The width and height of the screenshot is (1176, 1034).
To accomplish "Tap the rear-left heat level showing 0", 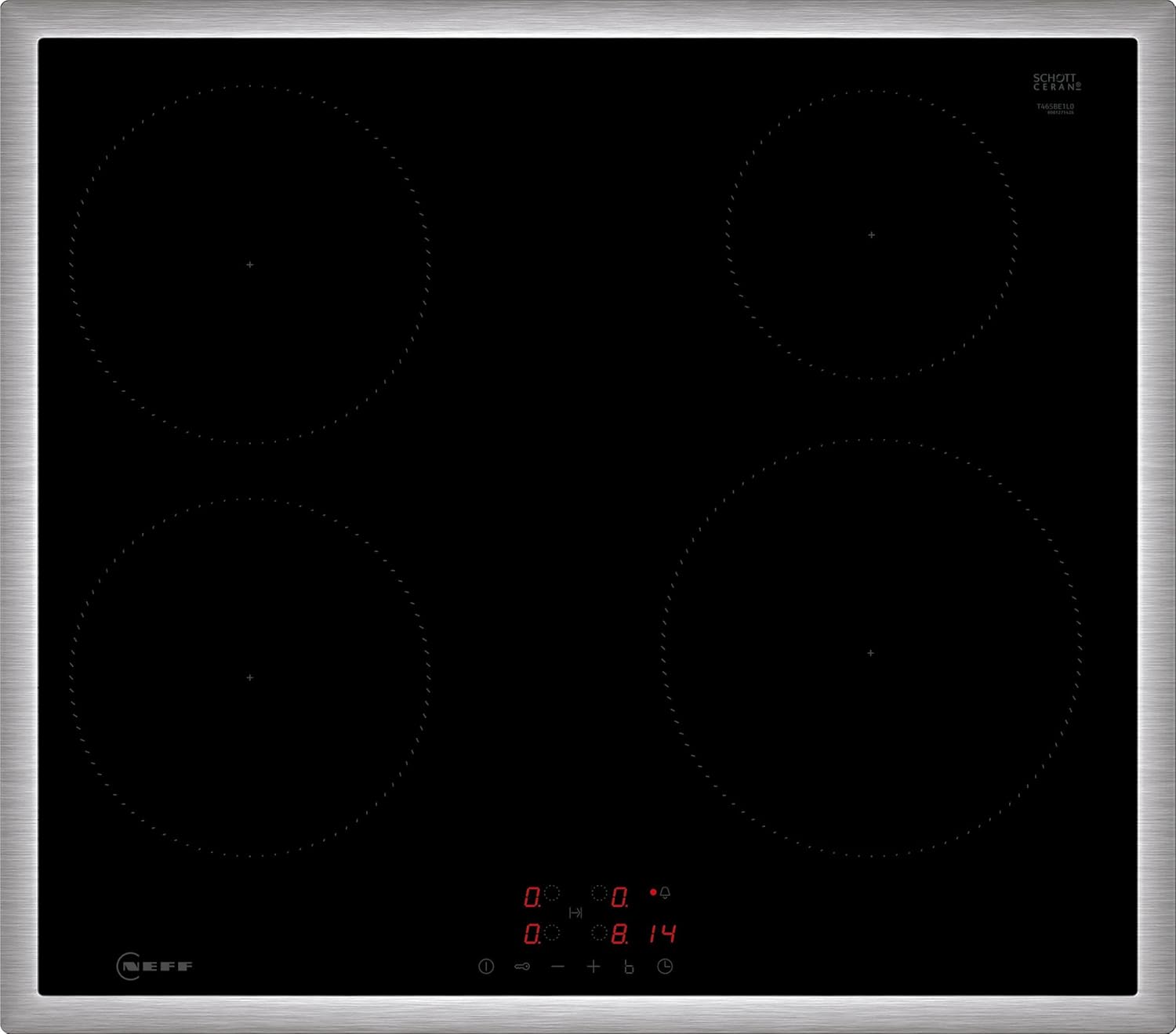I will coord(533,897).
